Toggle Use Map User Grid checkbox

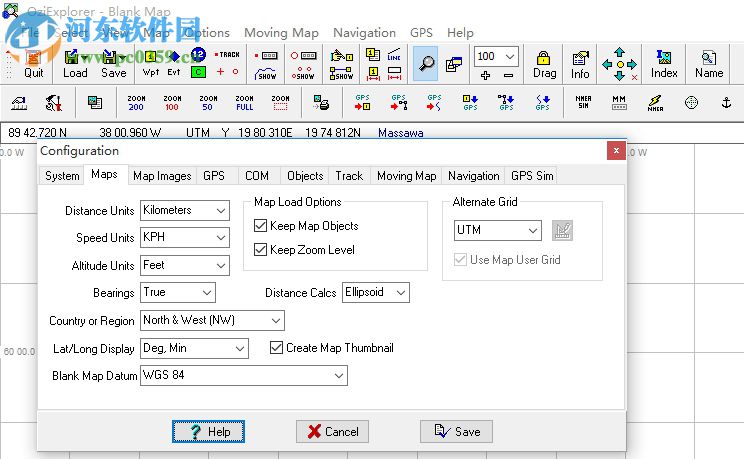pos(460,260)
